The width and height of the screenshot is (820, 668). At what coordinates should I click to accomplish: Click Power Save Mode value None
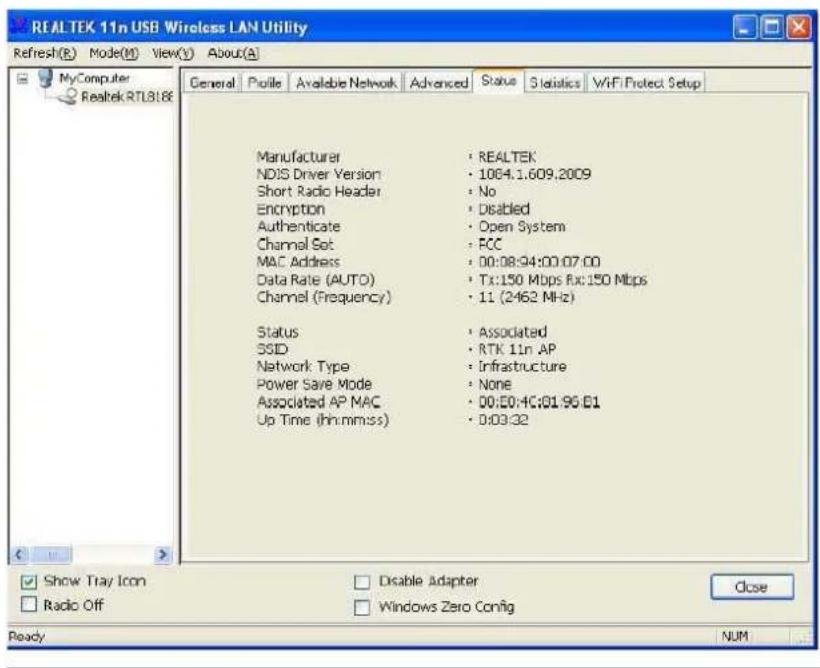[495, 384]
